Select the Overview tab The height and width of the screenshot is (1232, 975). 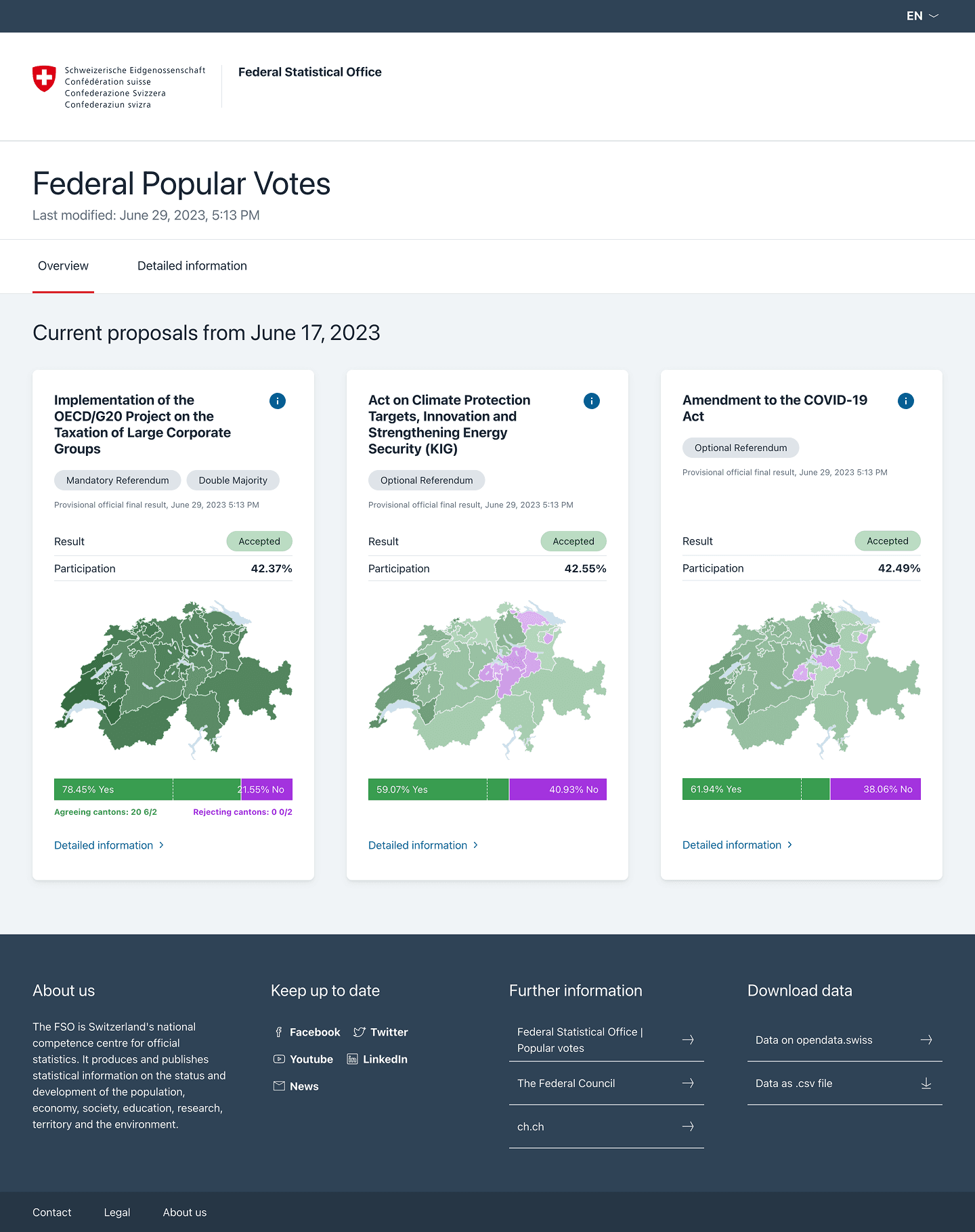point(63,266)
